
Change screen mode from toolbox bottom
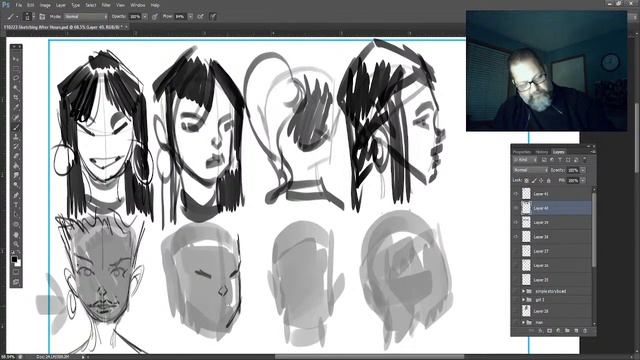pos(16,282)
